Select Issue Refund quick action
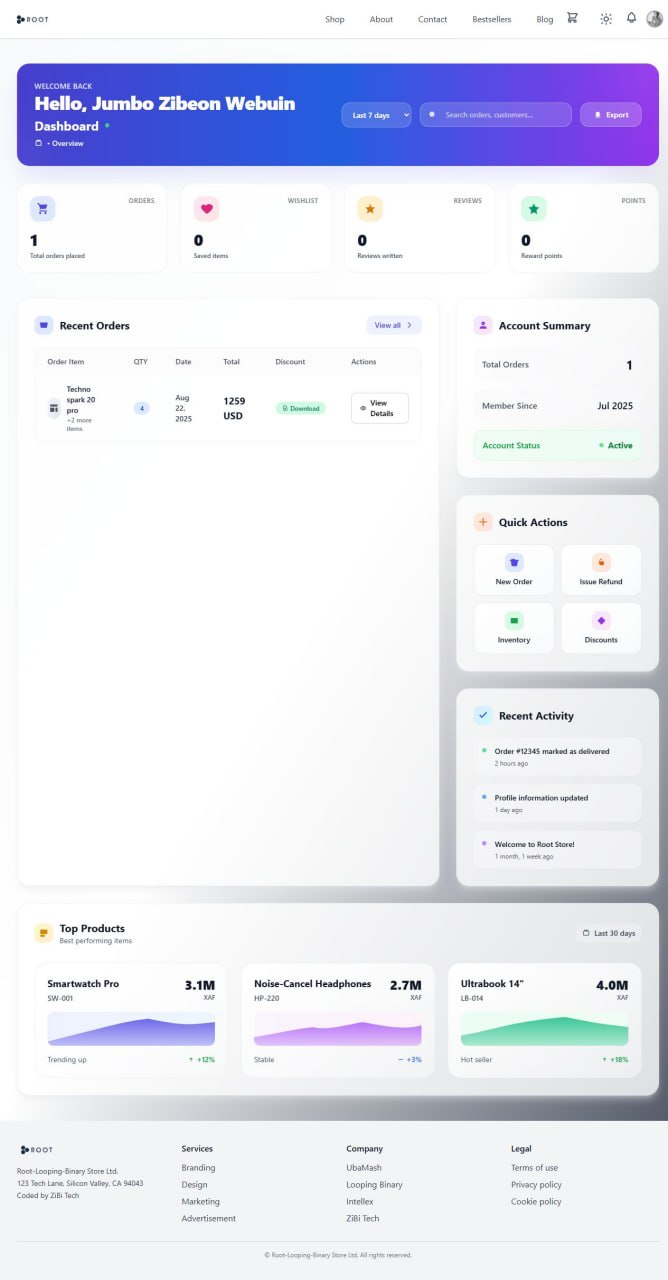Image resolution: width=668 pixels, height=1280 pixels. [601, 570]
